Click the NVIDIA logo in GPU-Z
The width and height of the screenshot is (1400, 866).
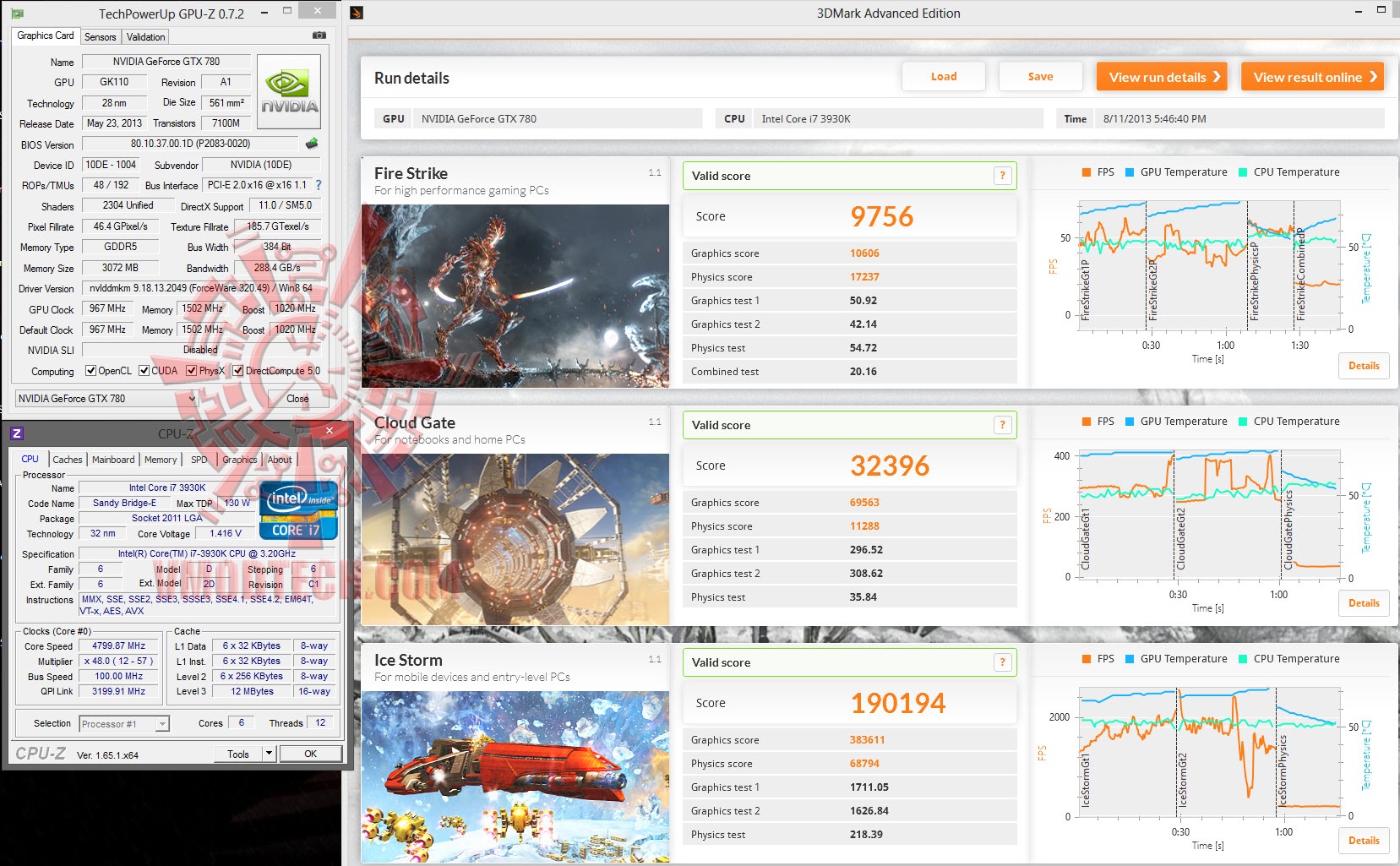tap(289, 91)
